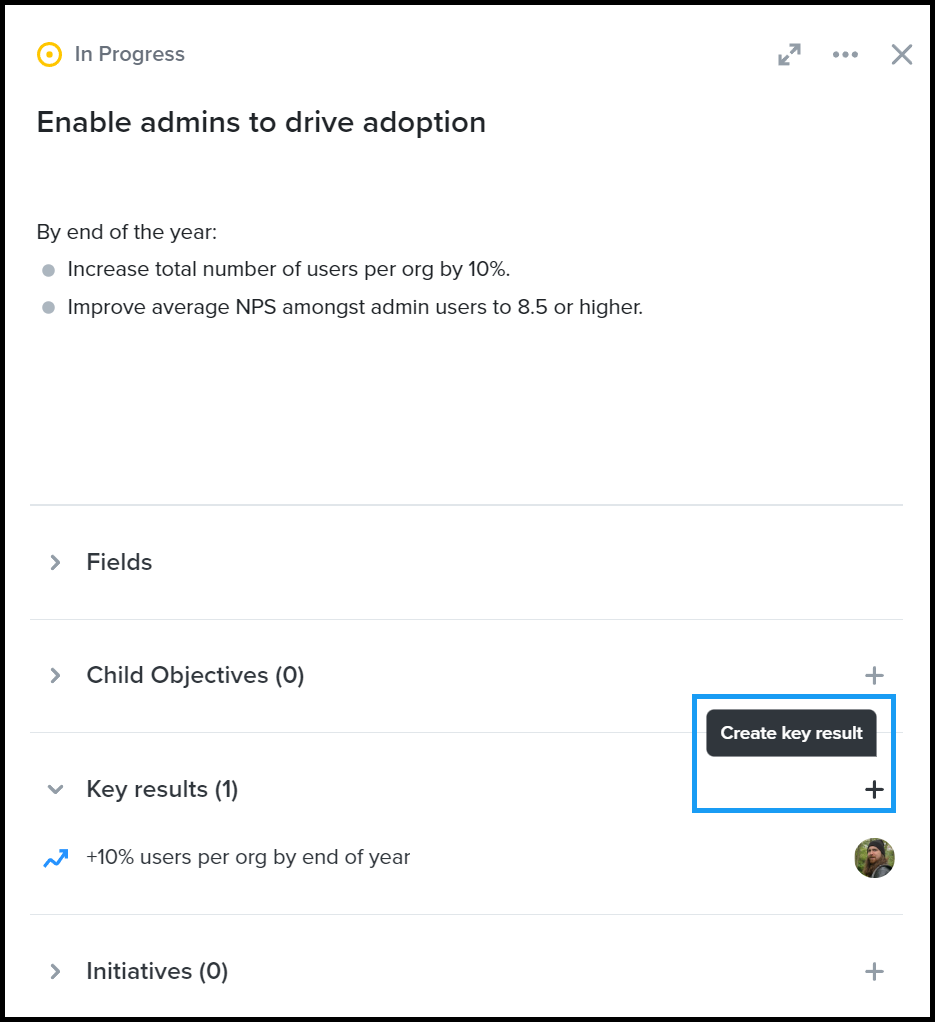This screenshot has width=935, height=1022.
Task: Collapse the Key results section
Action: point(56,789)
